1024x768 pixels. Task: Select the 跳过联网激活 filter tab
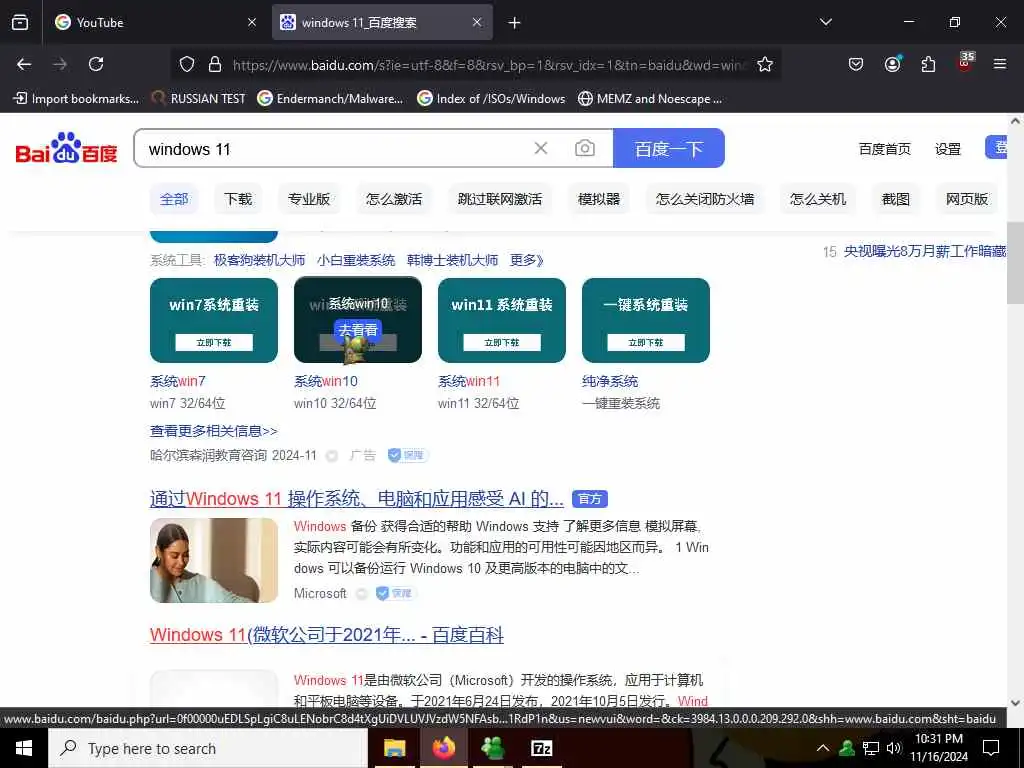pos(500,199)
